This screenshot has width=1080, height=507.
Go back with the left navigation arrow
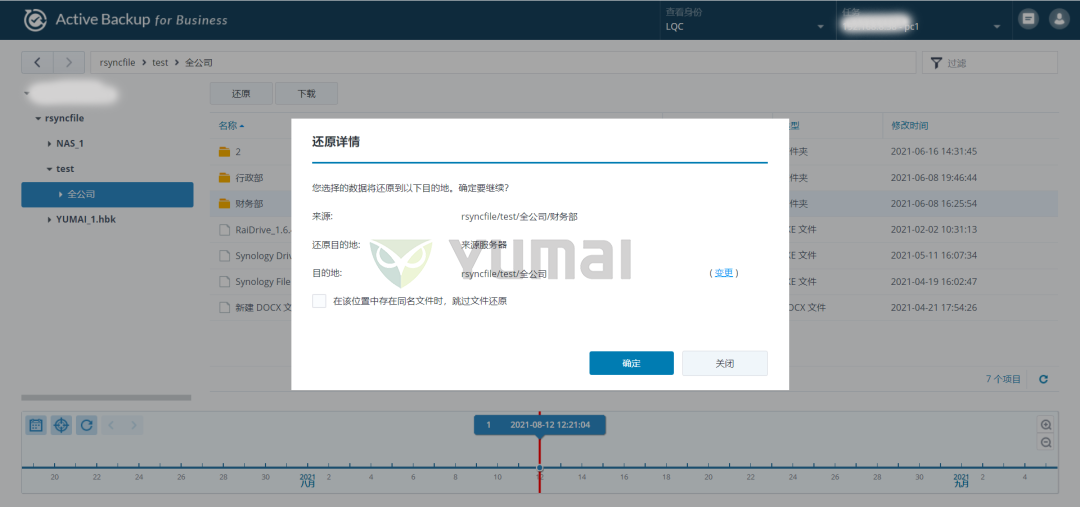[37, 63]
